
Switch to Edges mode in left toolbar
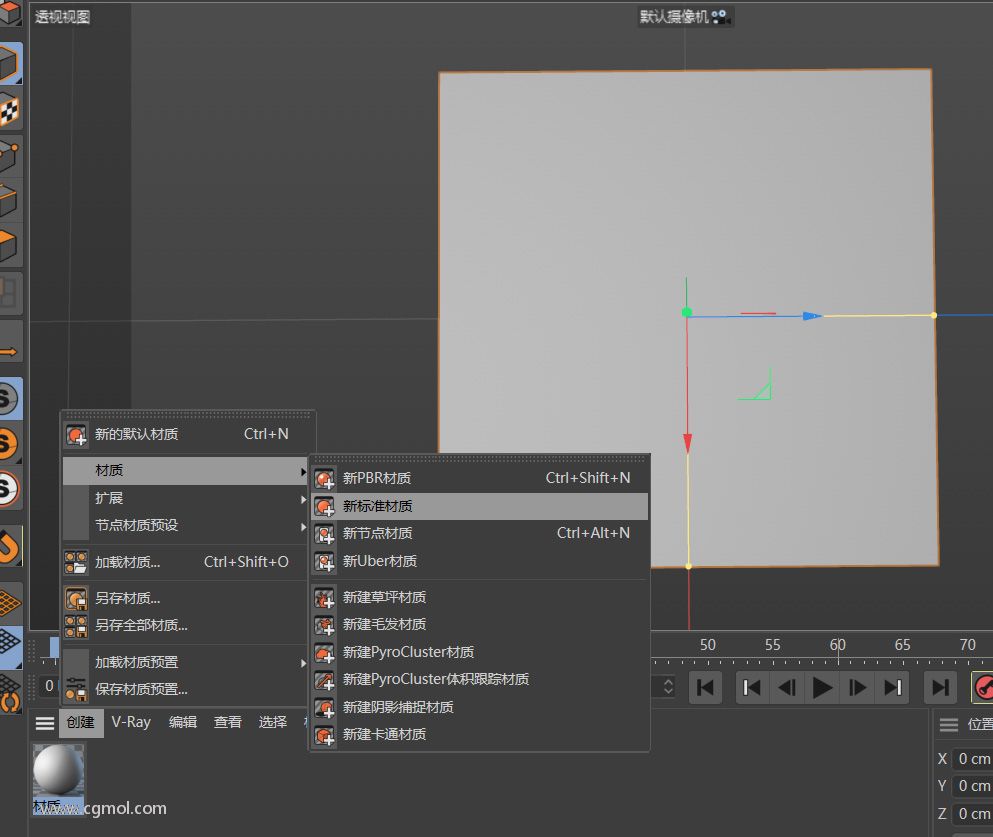10,201
